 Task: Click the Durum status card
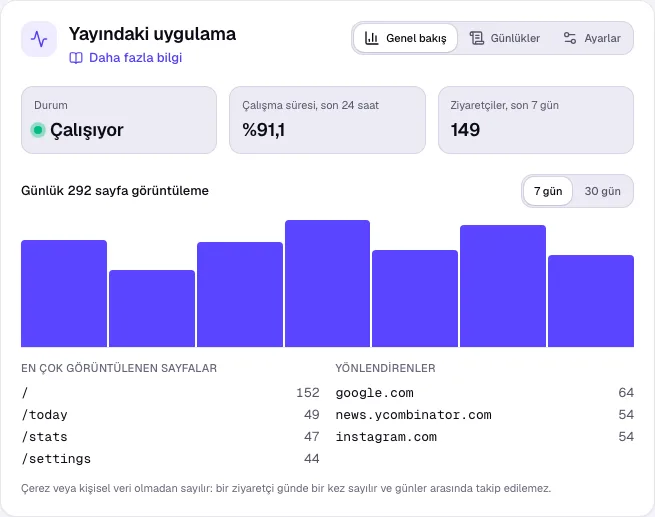(119, 120)
